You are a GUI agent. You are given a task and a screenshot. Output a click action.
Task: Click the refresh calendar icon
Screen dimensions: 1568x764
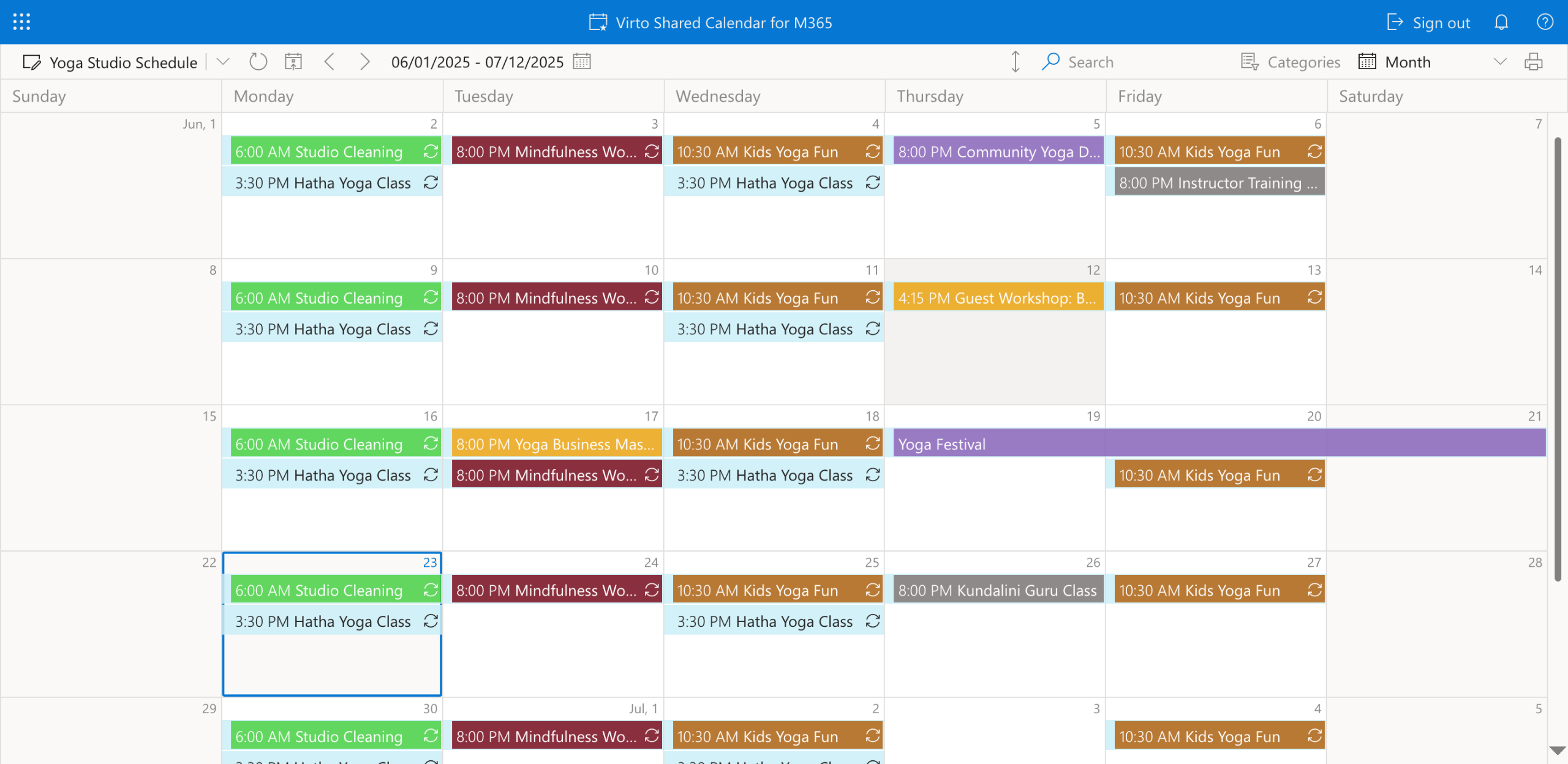258,62
